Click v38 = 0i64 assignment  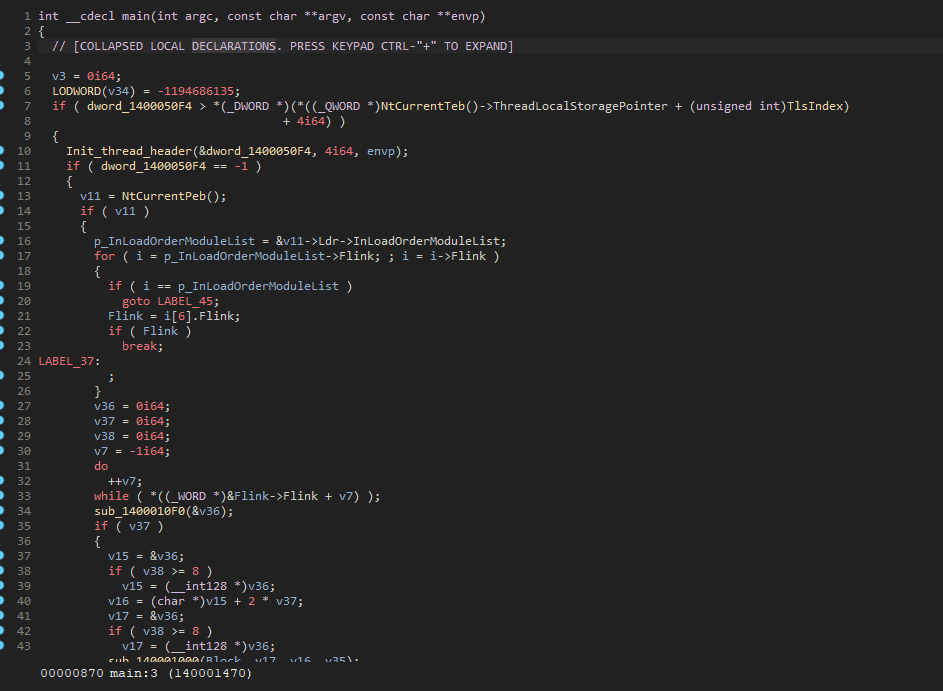pyautogui.click(x=132, y=436)
